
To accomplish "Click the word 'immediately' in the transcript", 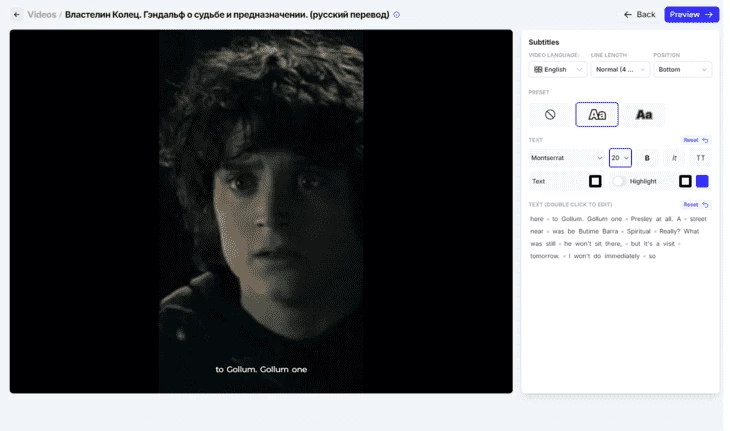I will click(622, 256).
